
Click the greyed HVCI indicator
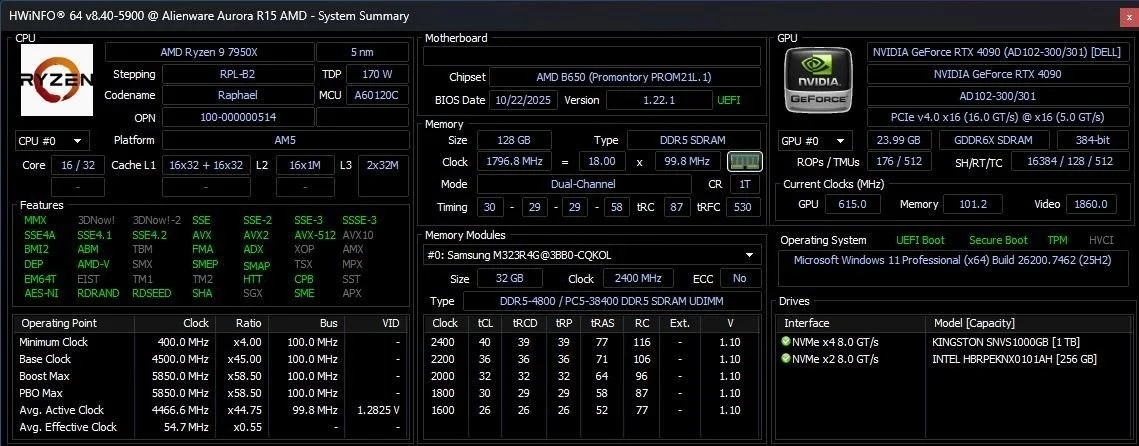pos(1101,240)
